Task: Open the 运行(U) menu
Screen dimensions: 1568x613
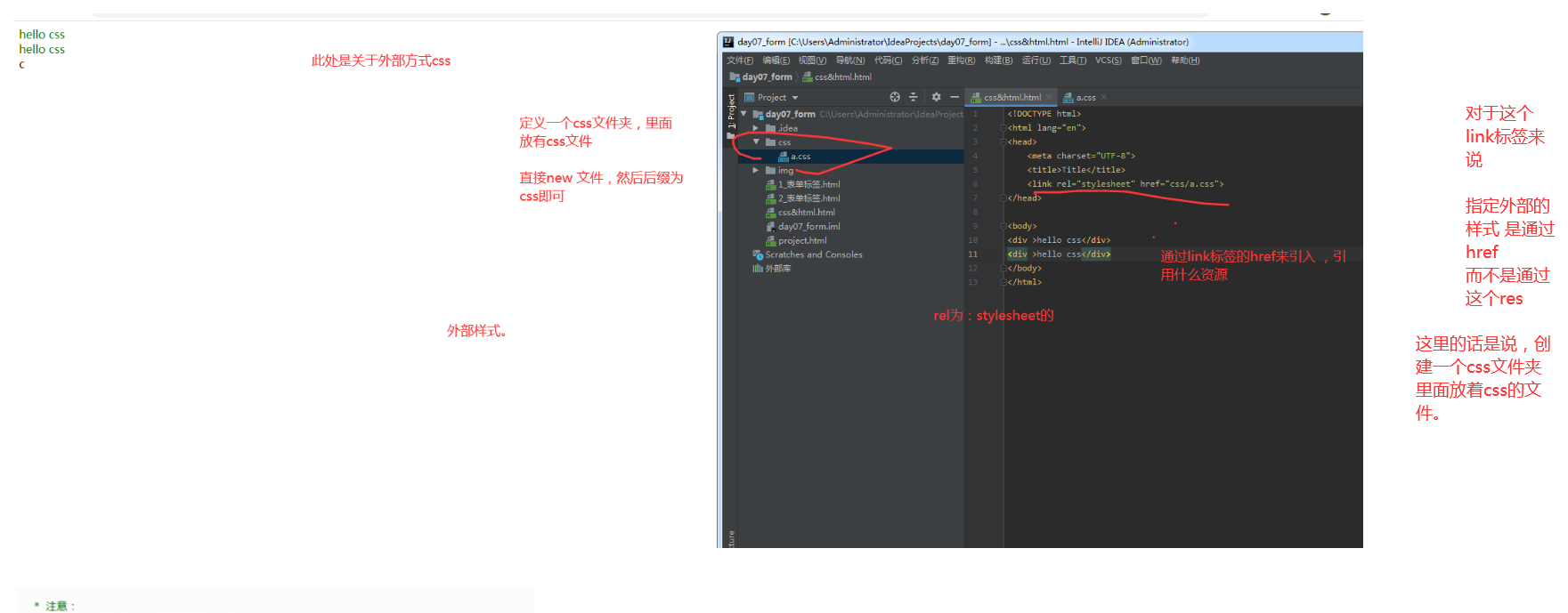Action: point(1036,60)
